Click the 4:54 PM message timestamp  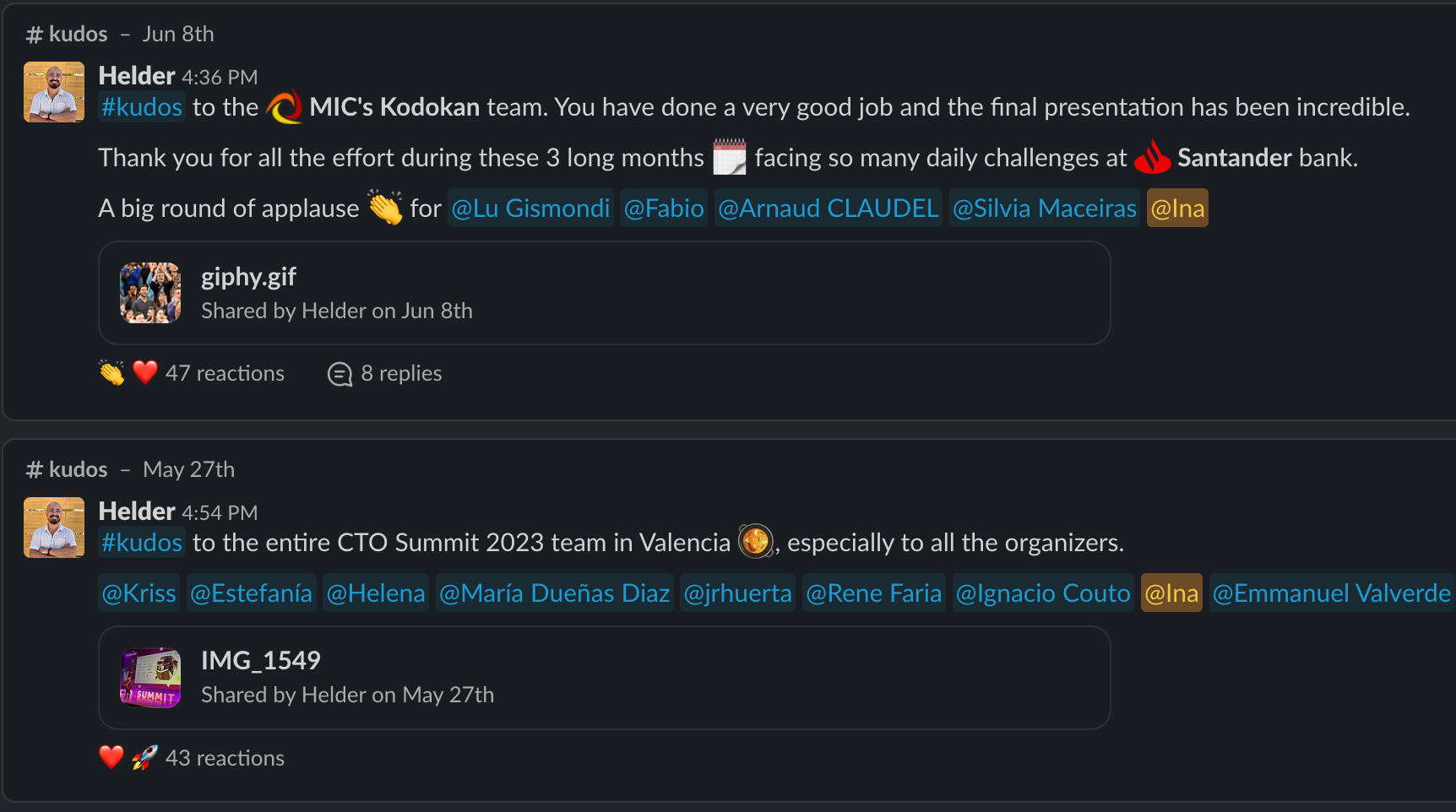pyautogui.click(x=220, y=513)
